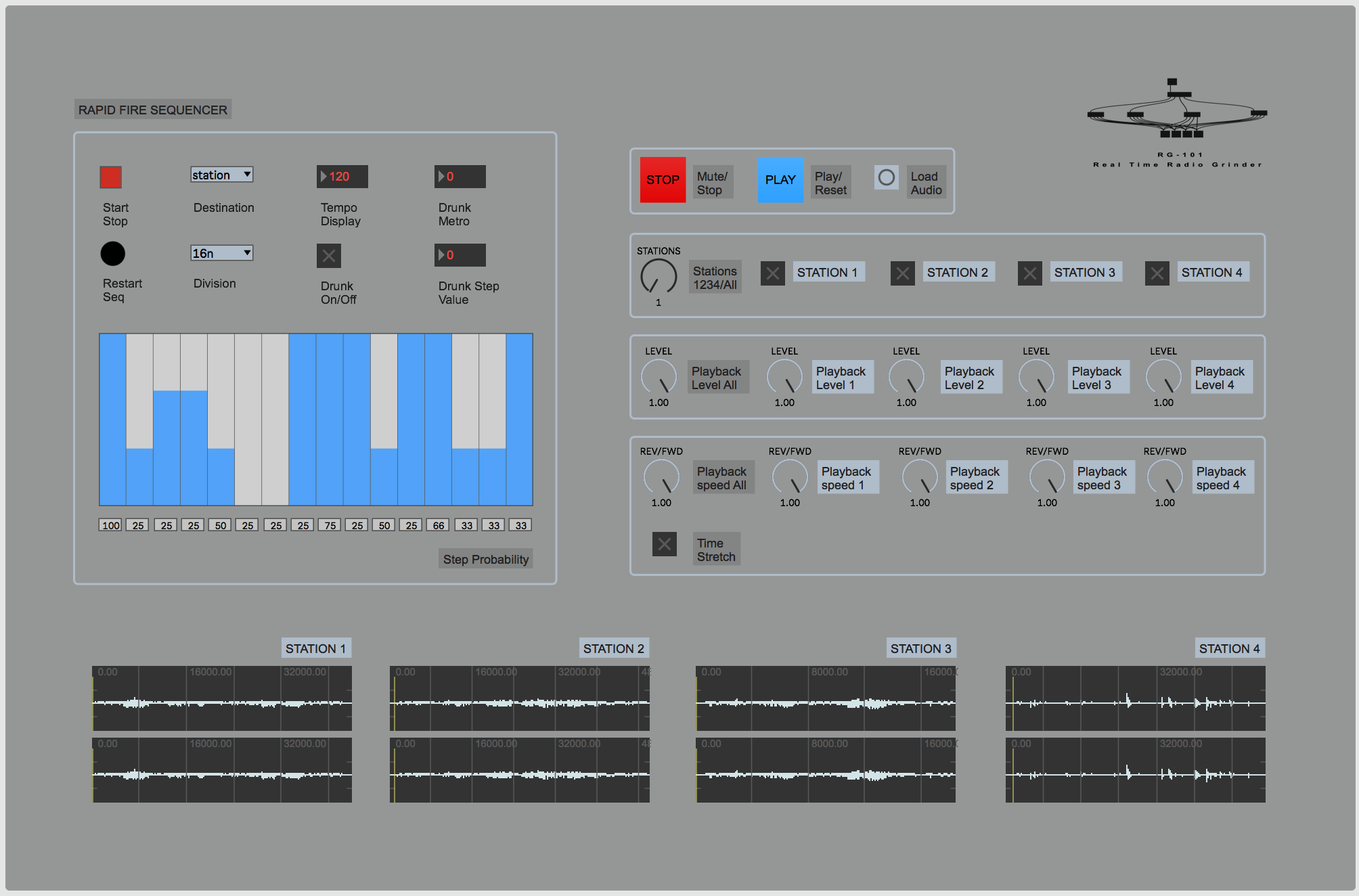Click the Playback Level 2 dial
The height and width of the screenshot is (896, 1359).
tap(906, 377)
